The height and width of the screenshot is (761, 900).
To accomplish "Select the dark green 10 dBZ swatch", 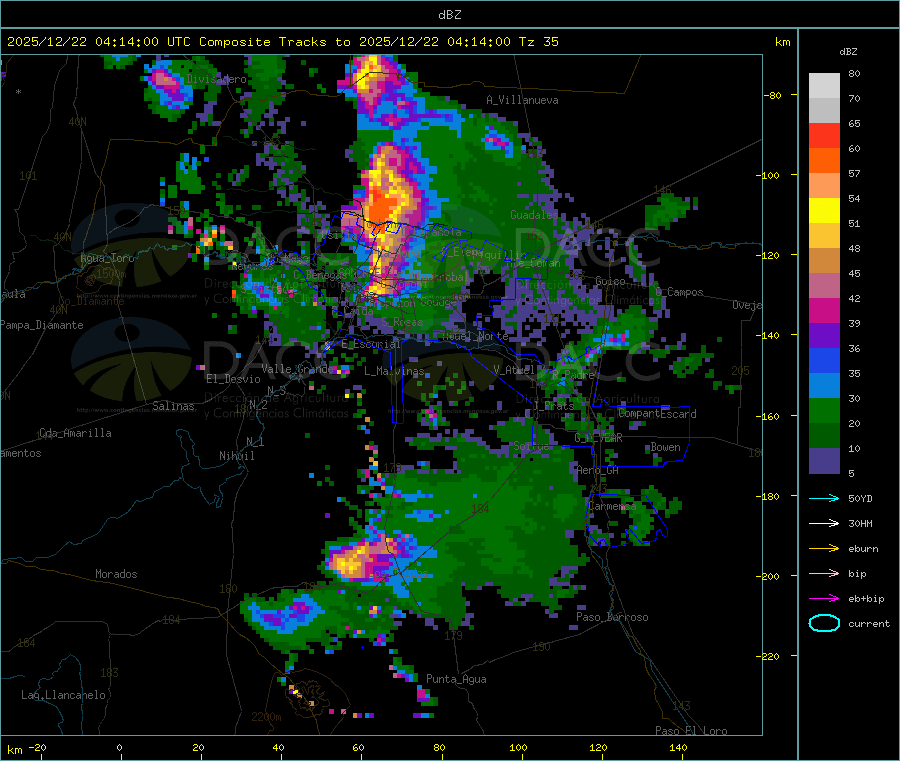I will click(x=824, y=436).
